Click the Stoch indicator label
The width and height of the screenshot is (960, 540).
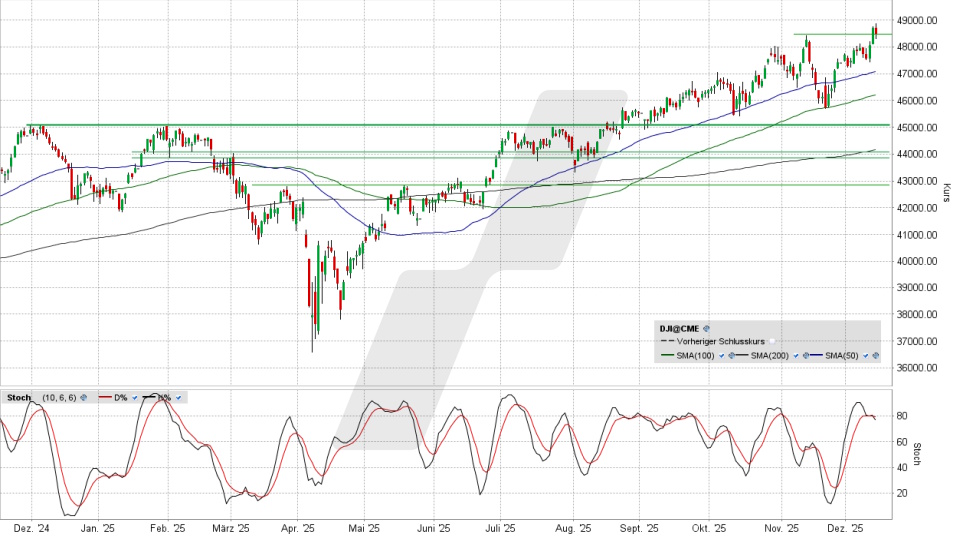click(19, 398)
